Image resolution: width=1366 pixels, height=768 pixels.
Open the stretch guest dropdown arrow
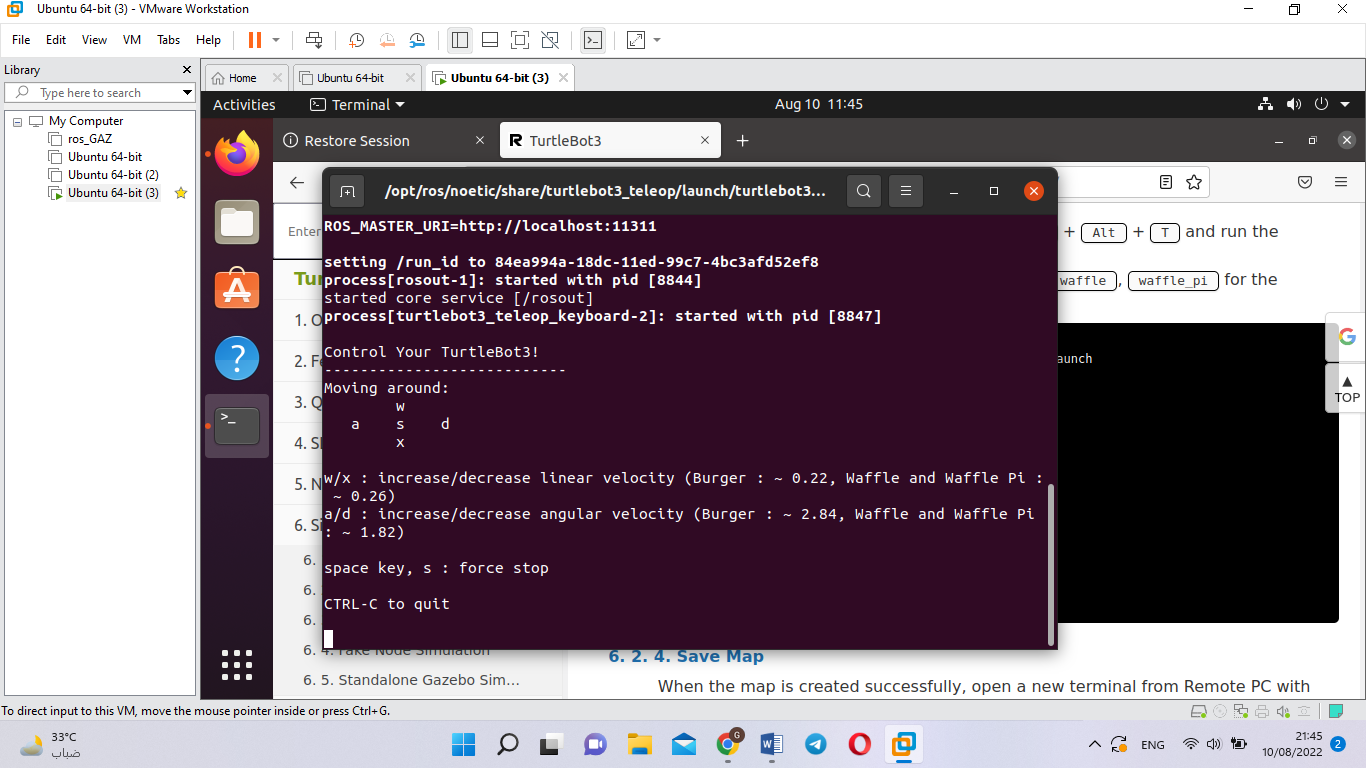pyautogui.click(x=657, y=40)
